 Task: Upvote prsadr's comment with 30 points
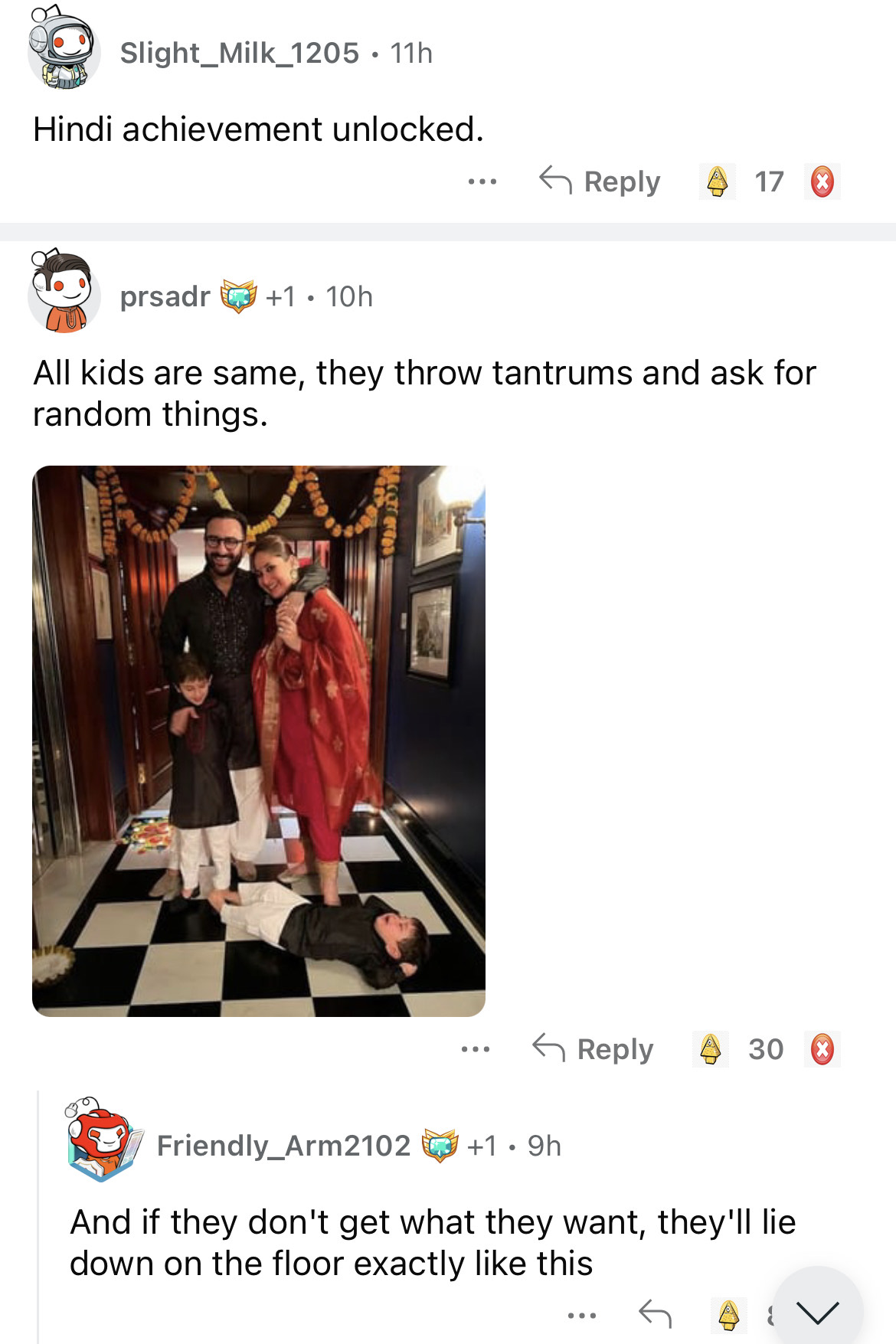[711, 1049]
